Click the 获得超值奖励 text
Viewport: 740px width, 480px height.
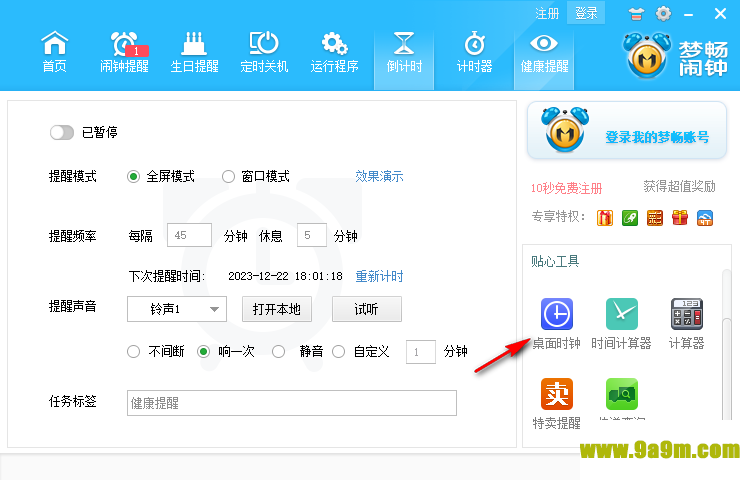tap(680, 186)
